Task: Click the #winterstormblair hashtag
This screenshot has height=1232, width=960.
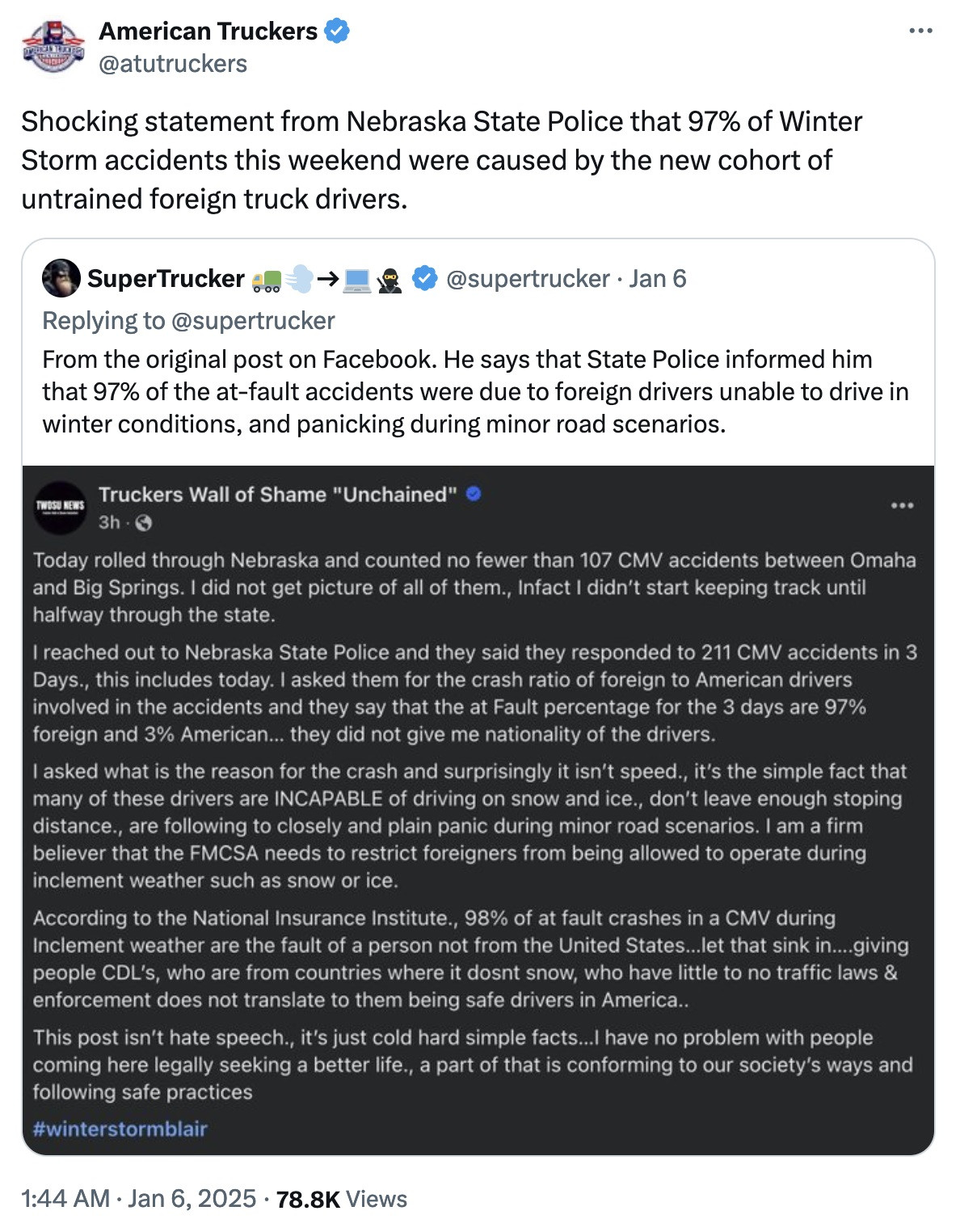Action: pyautogui.click(x=120, y=1129)
